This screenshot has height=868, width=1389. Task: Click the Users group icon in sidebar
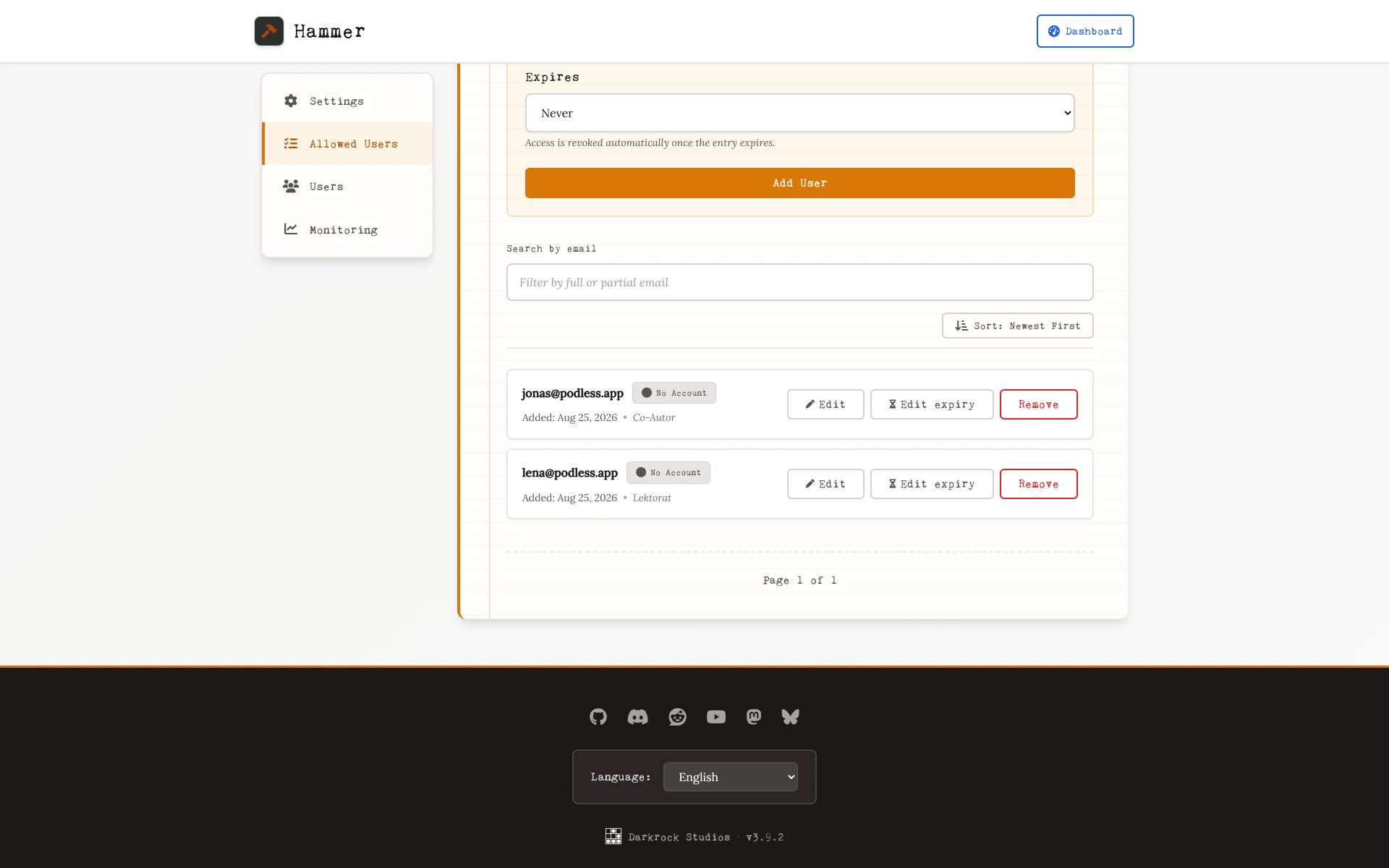[x=291, y=186]
